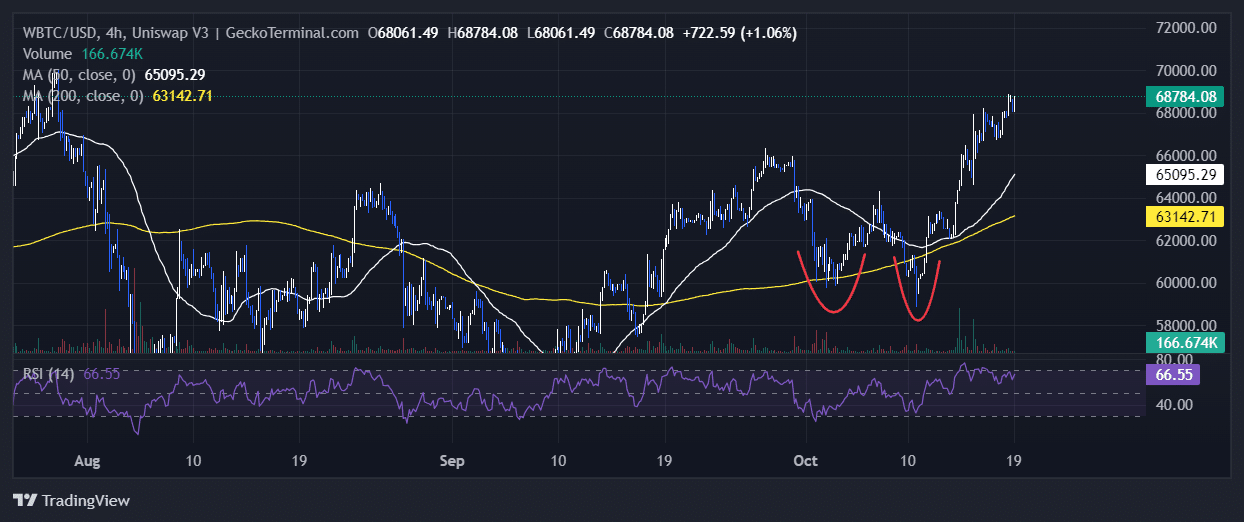Click the TradingView logo icon

click(x=24, y=500)
